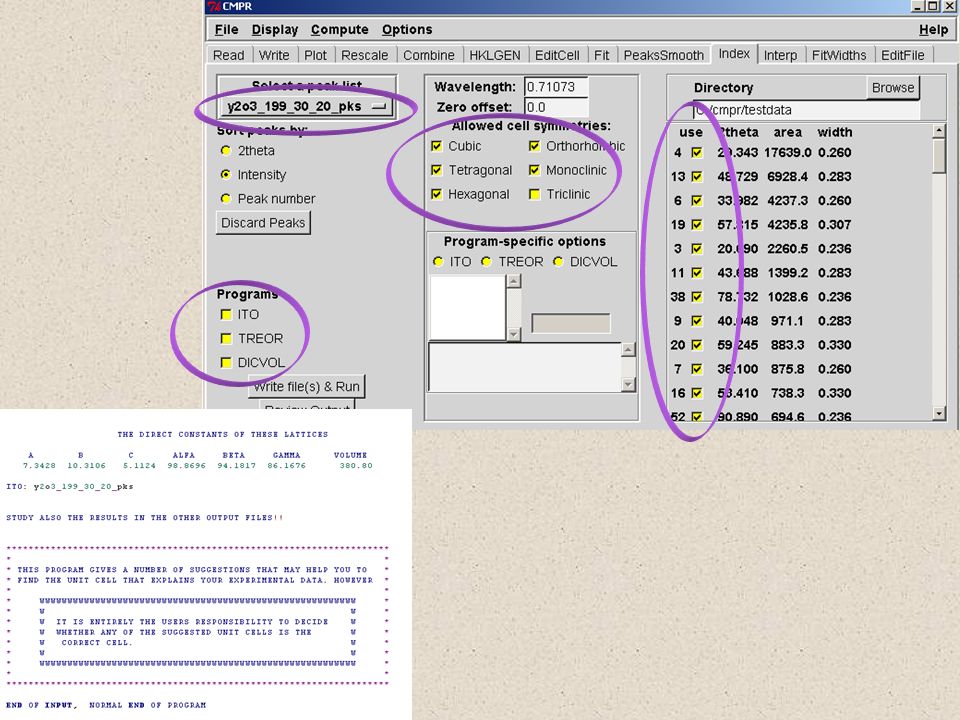Toggle use checkbox for peak 6
Screen dimensions: 960x720
697,200
